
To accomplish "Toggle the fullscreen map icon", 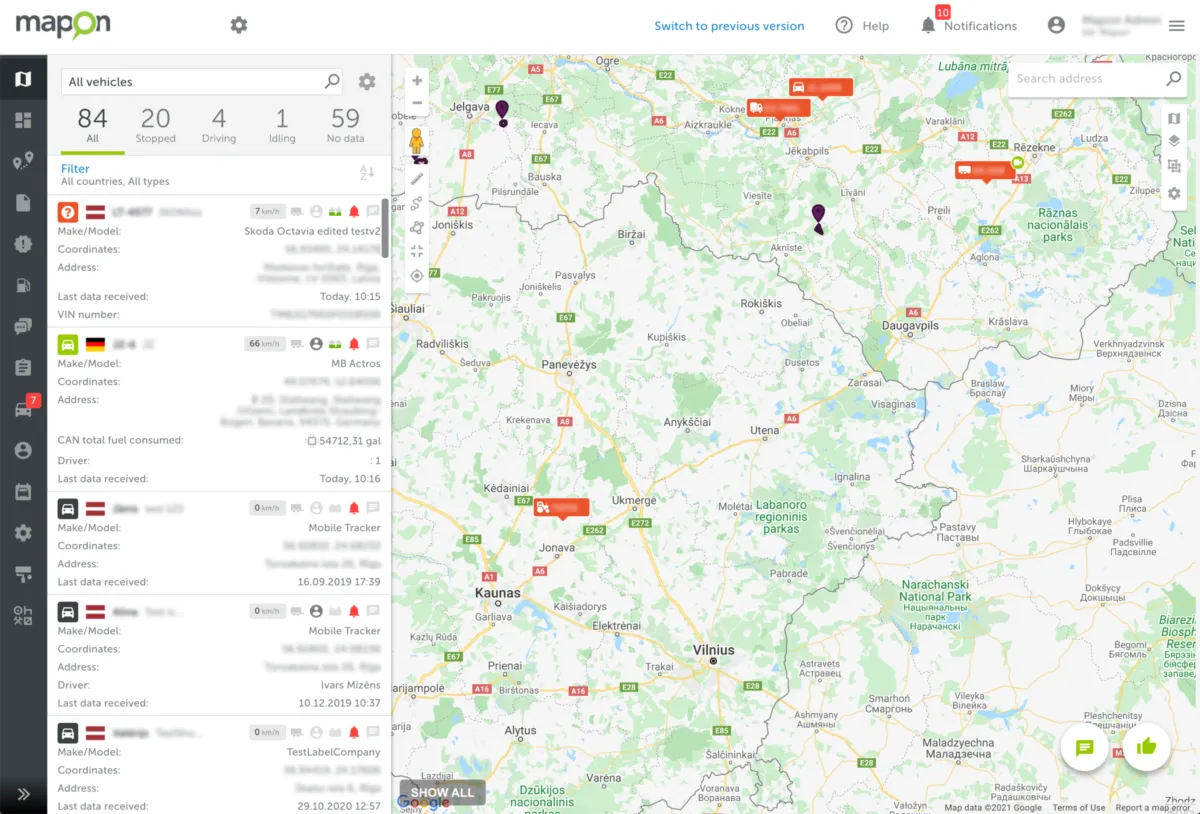I will click(417, 251).
